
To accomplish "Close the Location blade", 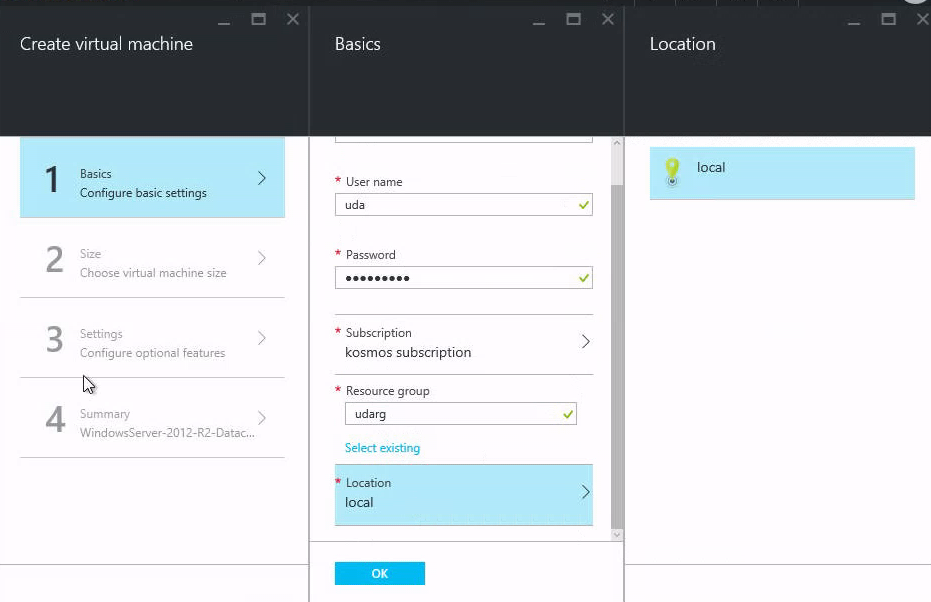I will [x=922, y=19].
